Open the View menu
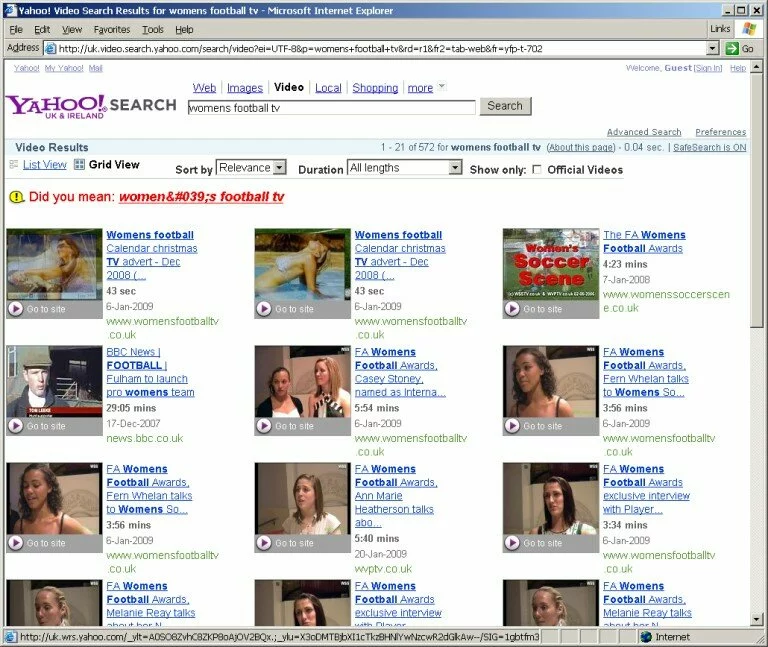Image resolution: width=768 pixels, height=647 pixels. [x=72, y=29]
